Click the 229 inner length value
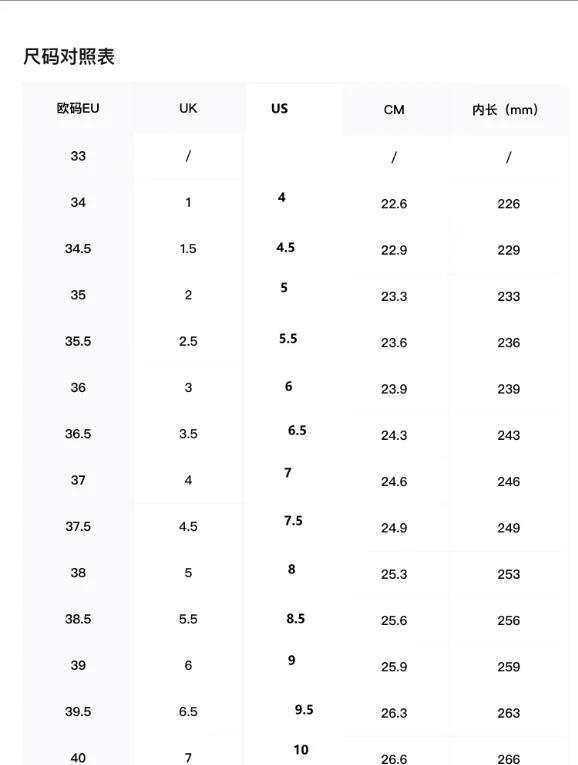 [x=509, y=250]
